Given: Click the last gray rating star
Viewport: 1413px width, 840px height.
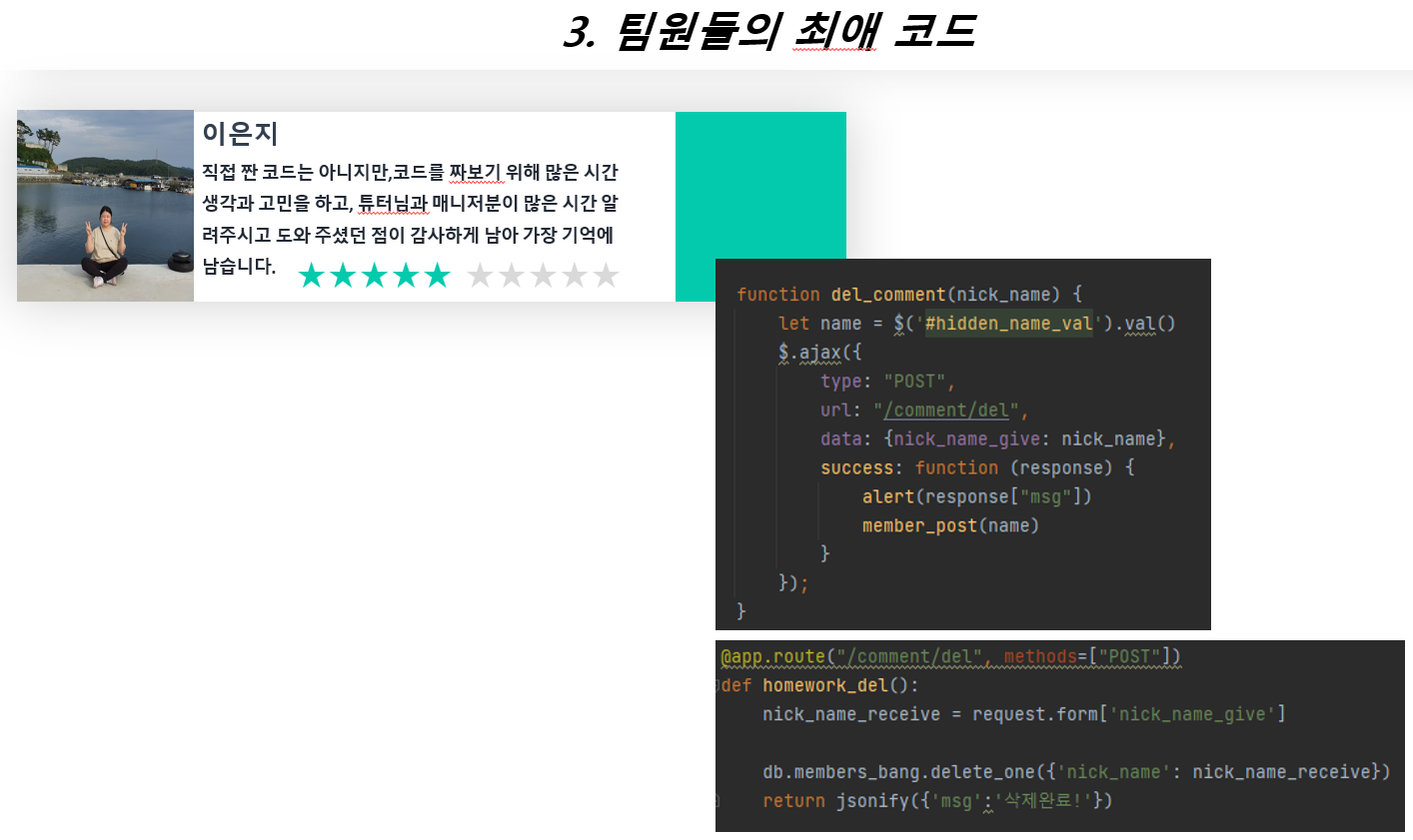Looking at the screenshot, I should coord(607,276).
